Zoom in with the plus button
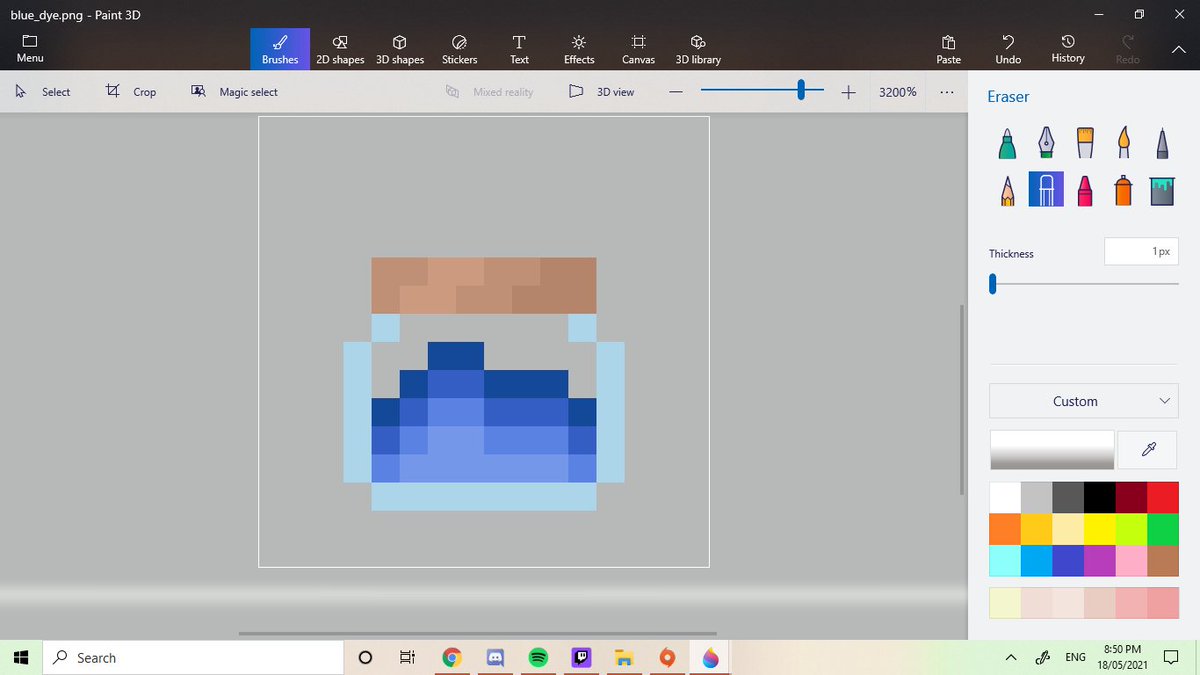Screen dimensions: 1200x675 coord(848,92)
